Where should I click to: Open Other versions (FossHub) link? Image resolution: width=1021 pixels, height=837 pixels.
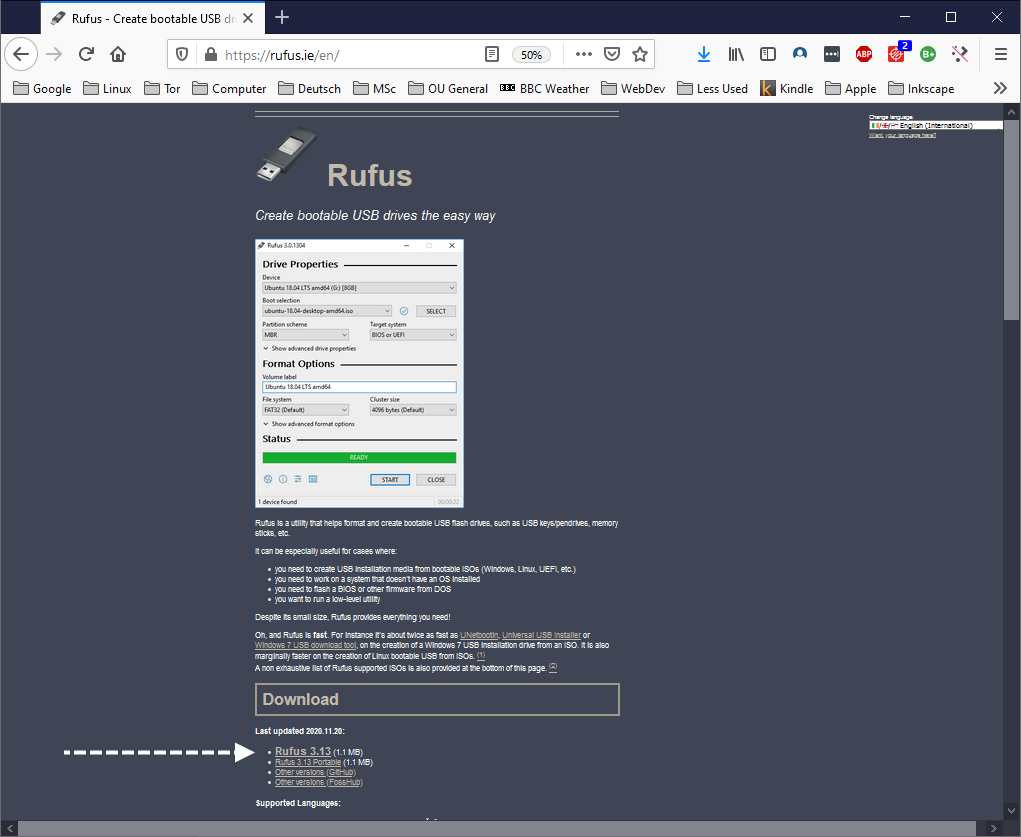(x=318, y=782)
